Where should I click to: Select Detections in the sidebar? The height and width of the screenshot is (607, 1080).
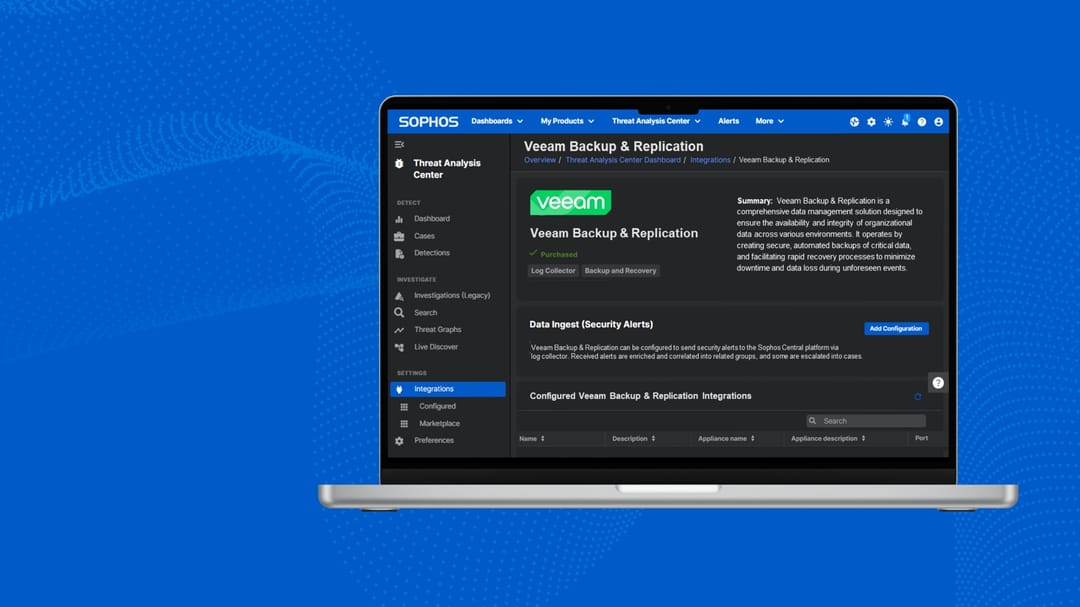pyautogui.click(x=432, y=253)
